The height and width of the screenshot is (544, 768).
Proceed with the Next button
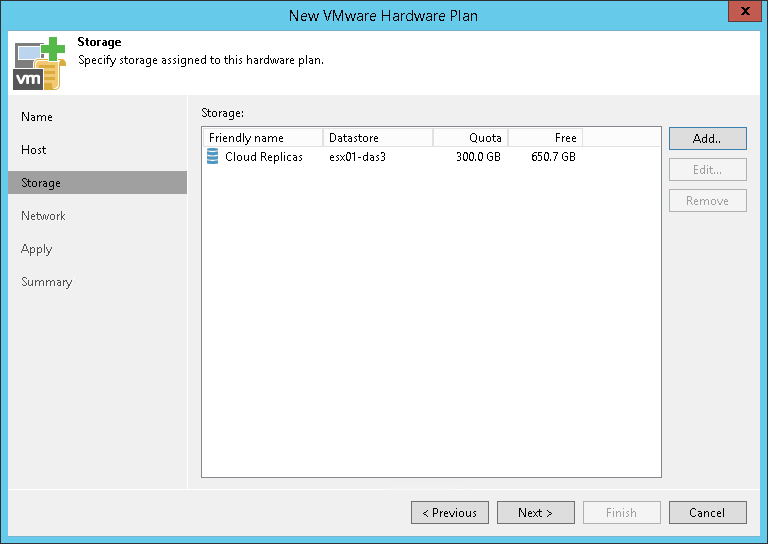point(535,513)
